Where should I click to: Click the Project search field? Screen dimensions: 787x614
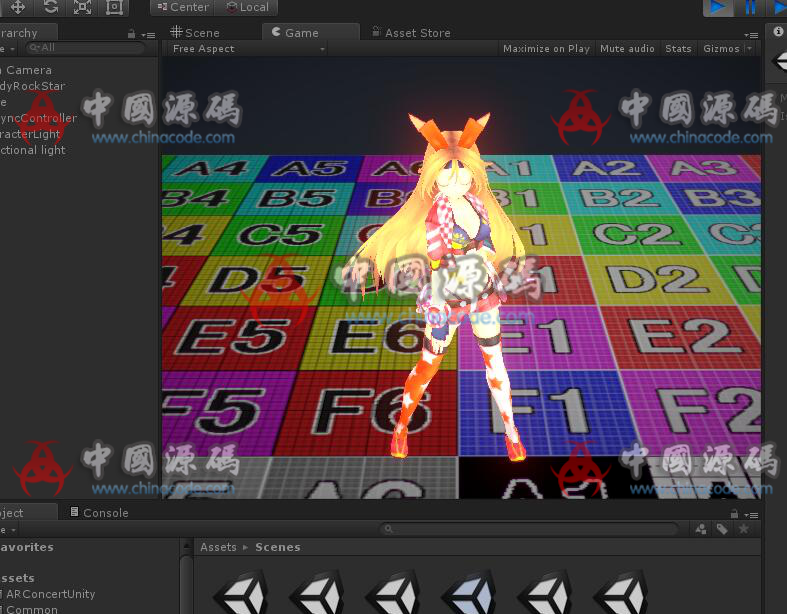pyautogui.click(x=529, y=529)
